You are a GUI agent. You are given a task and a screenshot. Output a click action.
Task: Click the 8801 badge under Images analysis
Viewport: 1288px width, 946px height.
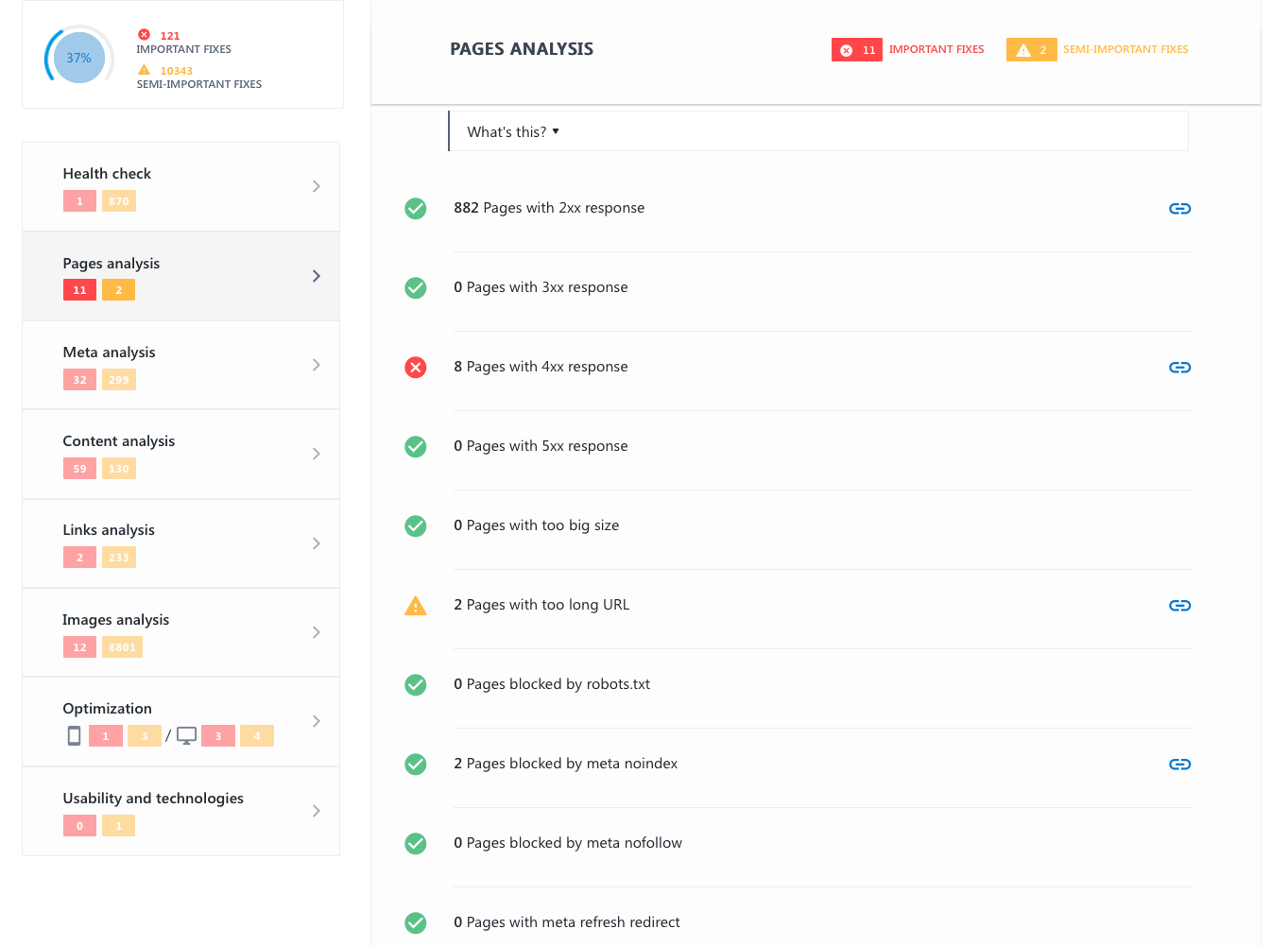click(x=122, y=647)
